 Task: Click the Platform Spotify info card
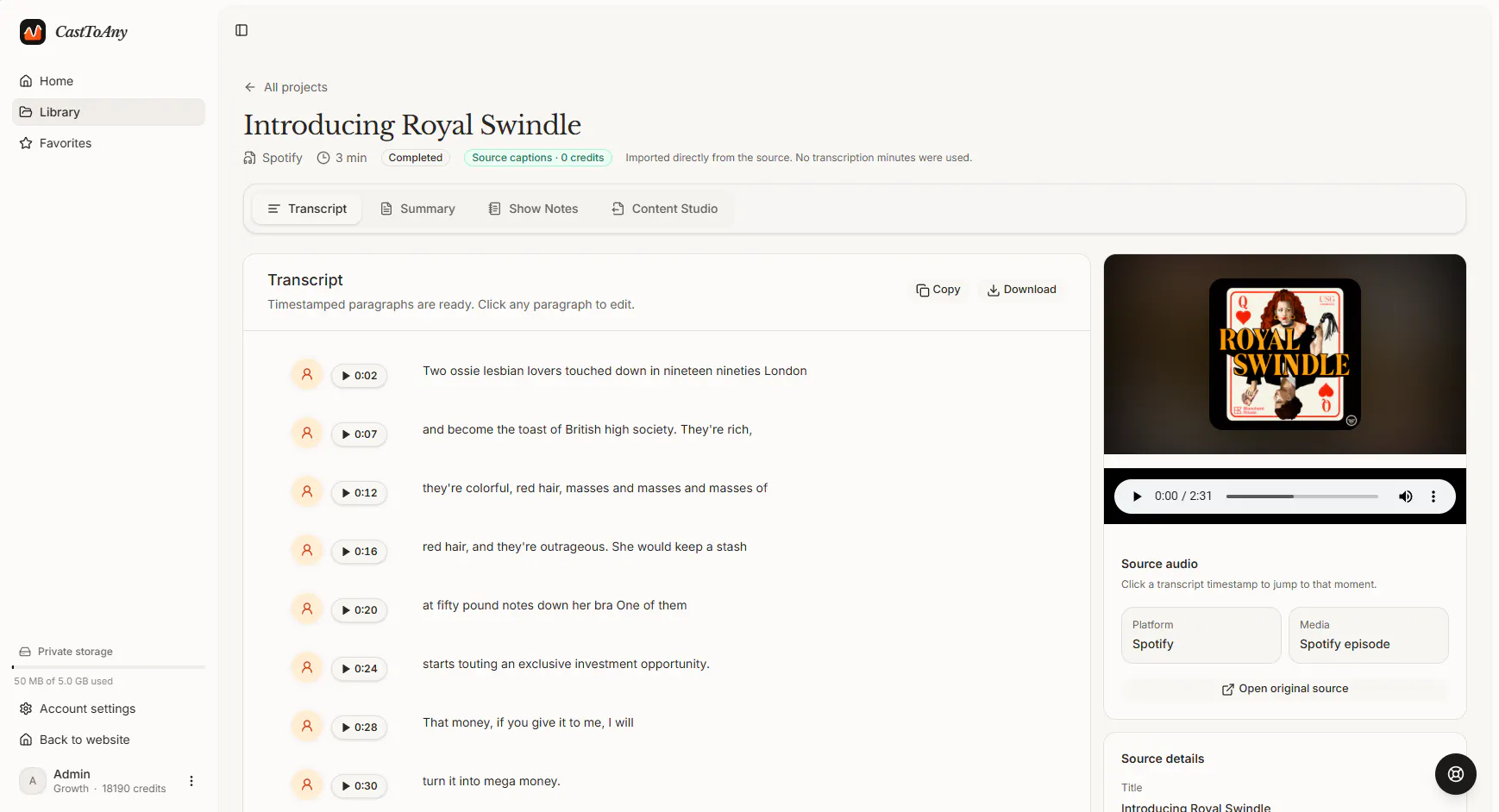(1201, 635)
